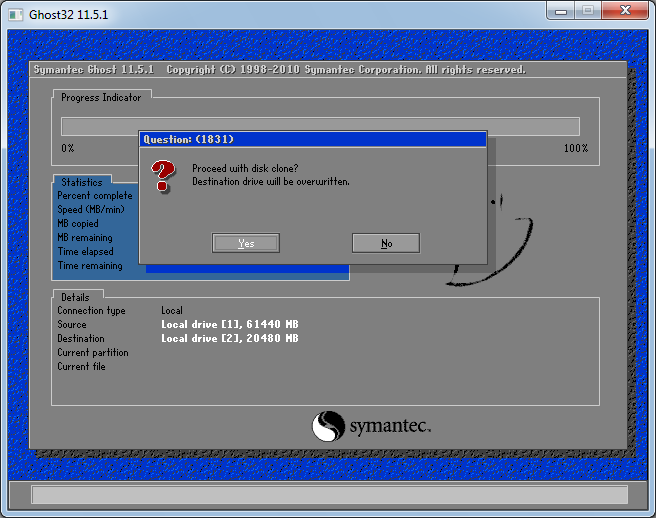
Task: Click the 'Speed (MB/min)' statistic label
Action: point(91,210)
